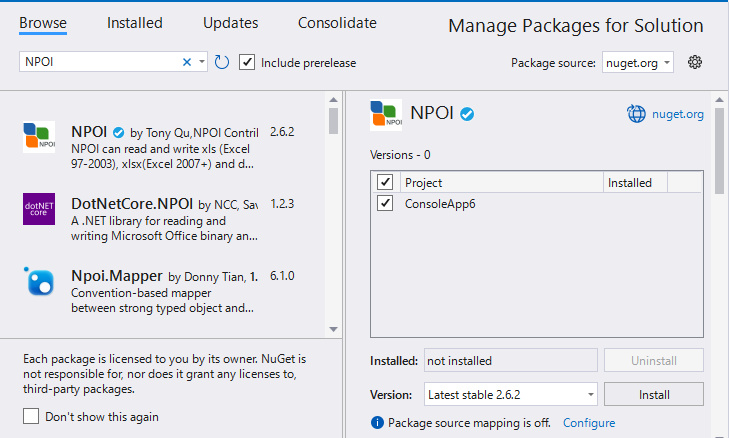Select the ConsoleApp6 row text
Viewport: 729px width, 438px height.
pos(440,204)
